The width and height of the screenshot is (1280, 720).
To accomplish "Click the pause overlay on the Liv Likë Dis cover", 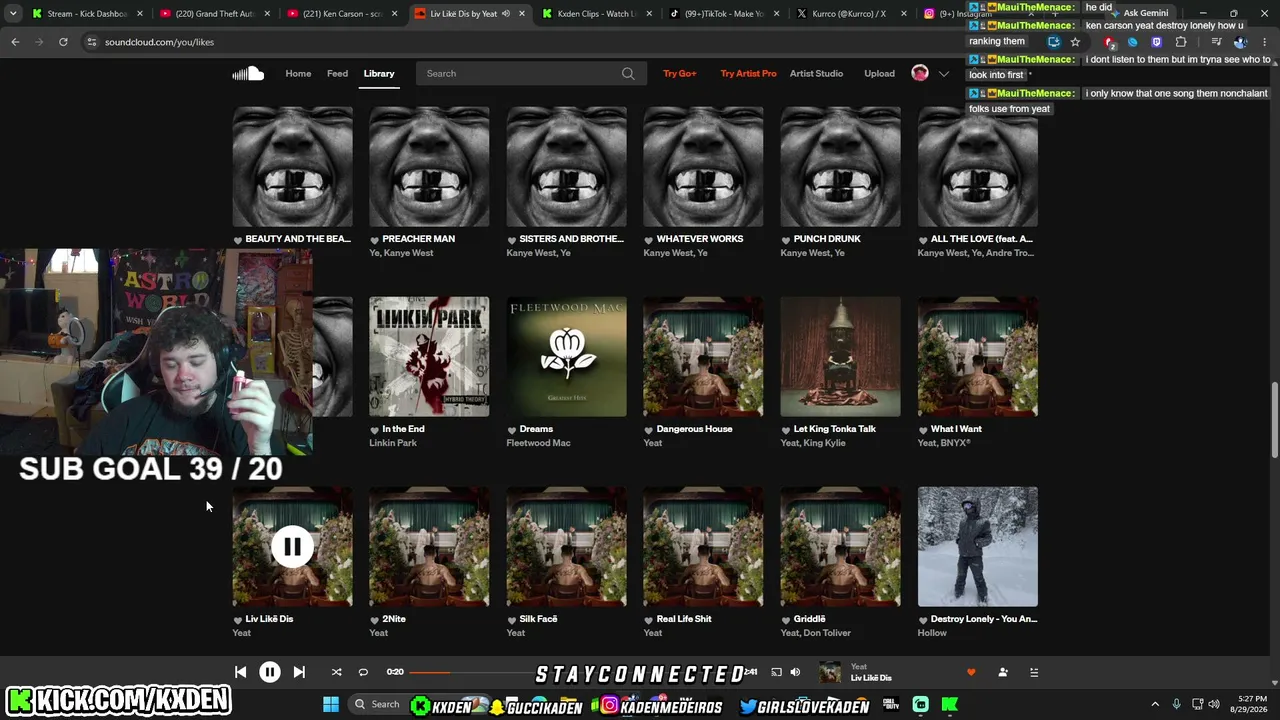I will tap(292, 547).
